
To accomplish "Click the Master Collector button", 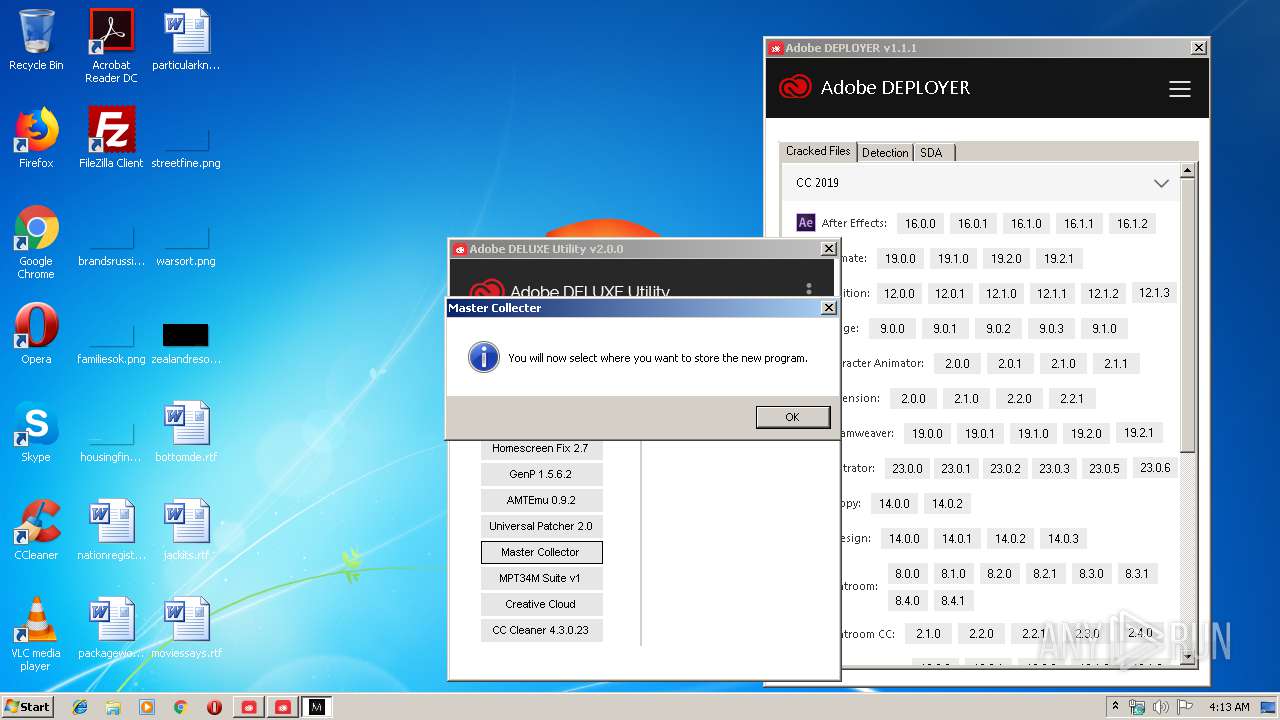I will [541, 552].
